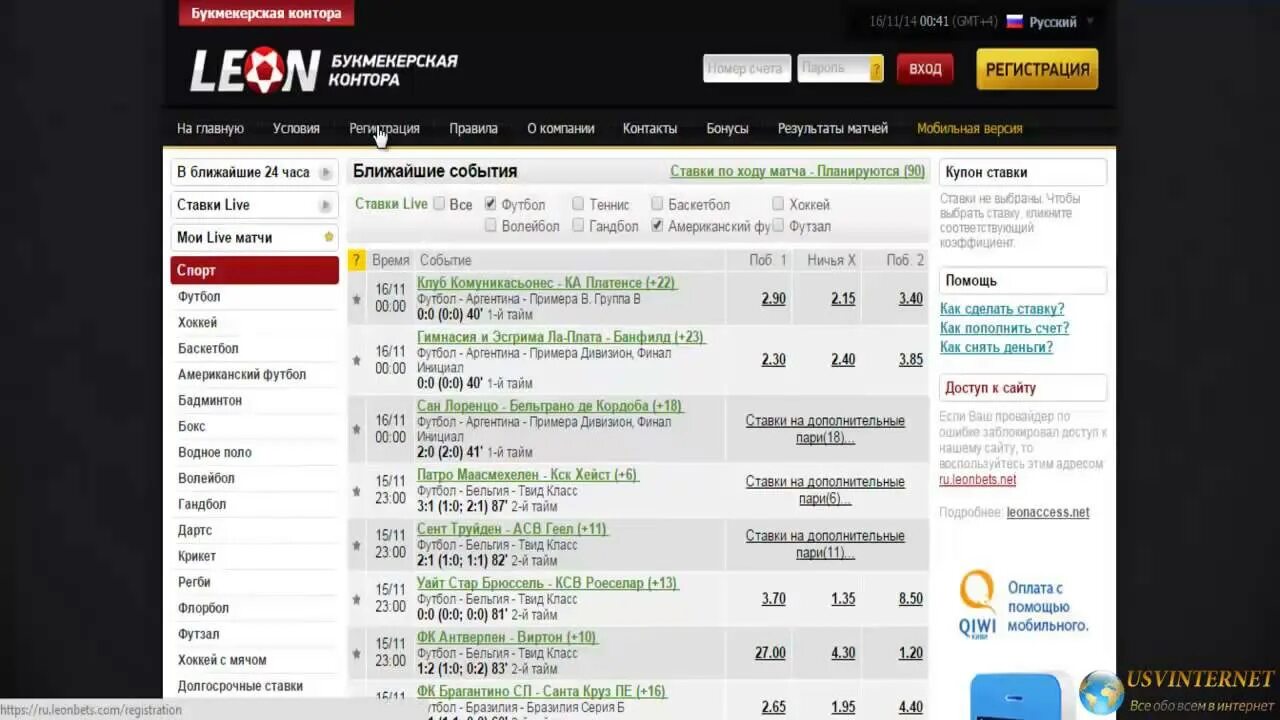Star the Клуб Комуникасьонес - КА Платенсе match
The image size is (1280, 720).
tap(356, 299)
